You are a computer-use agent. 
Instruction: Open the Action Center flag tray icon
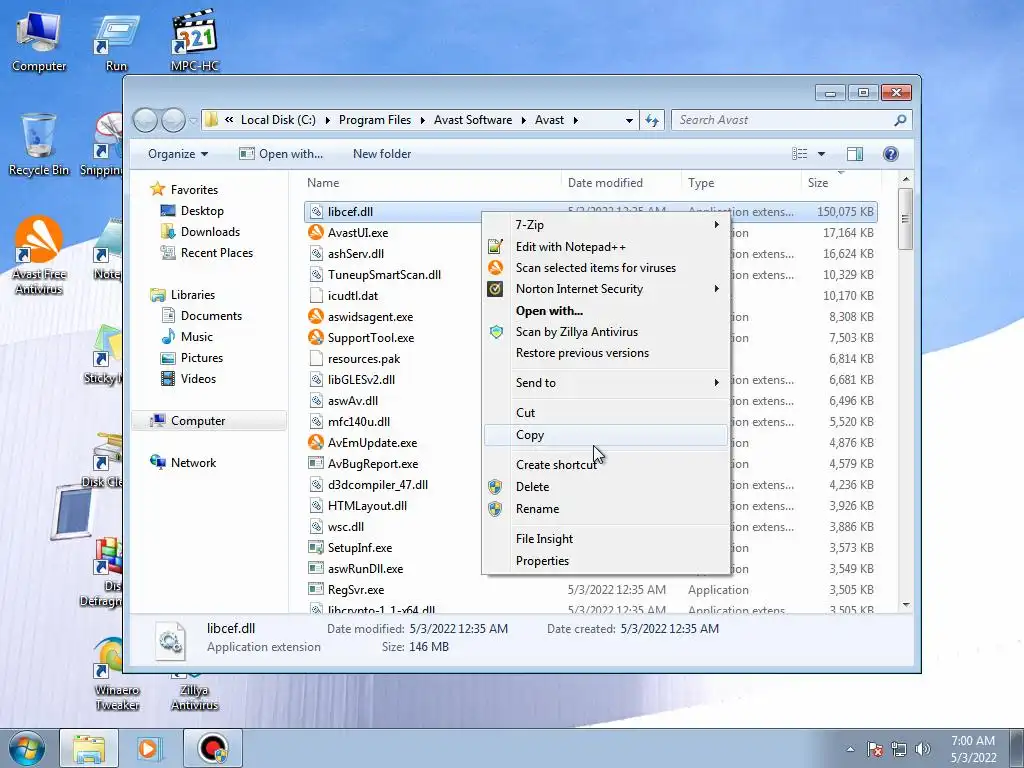pyautogui.click(x=875, y=749)
